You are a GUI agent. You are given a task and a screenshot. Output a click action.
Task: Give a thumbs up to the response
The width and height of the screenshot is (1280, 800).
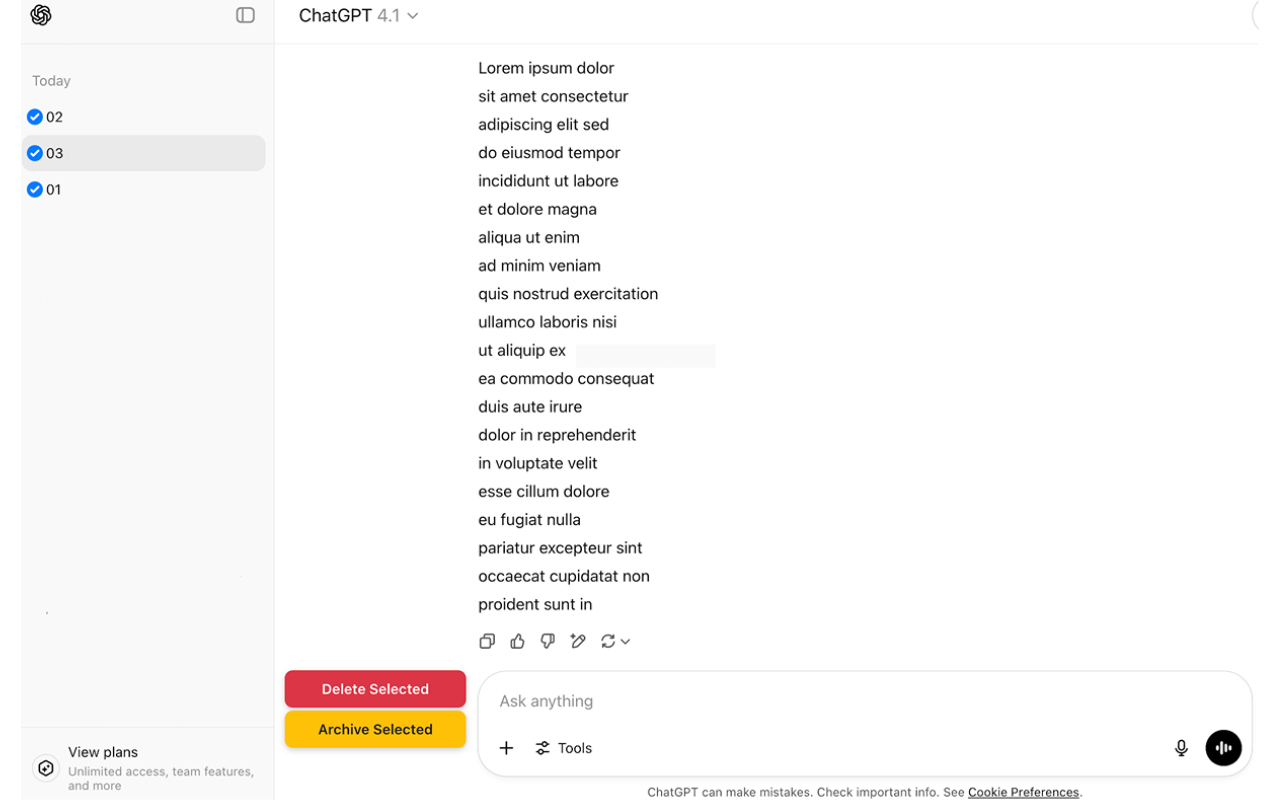click(x=517, y=641)
